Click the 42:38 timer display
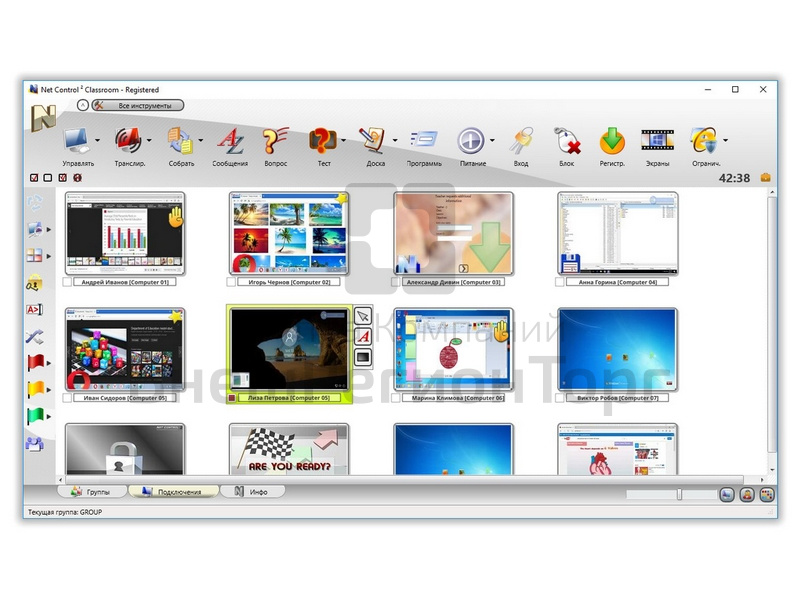 (x=734, y=178)
